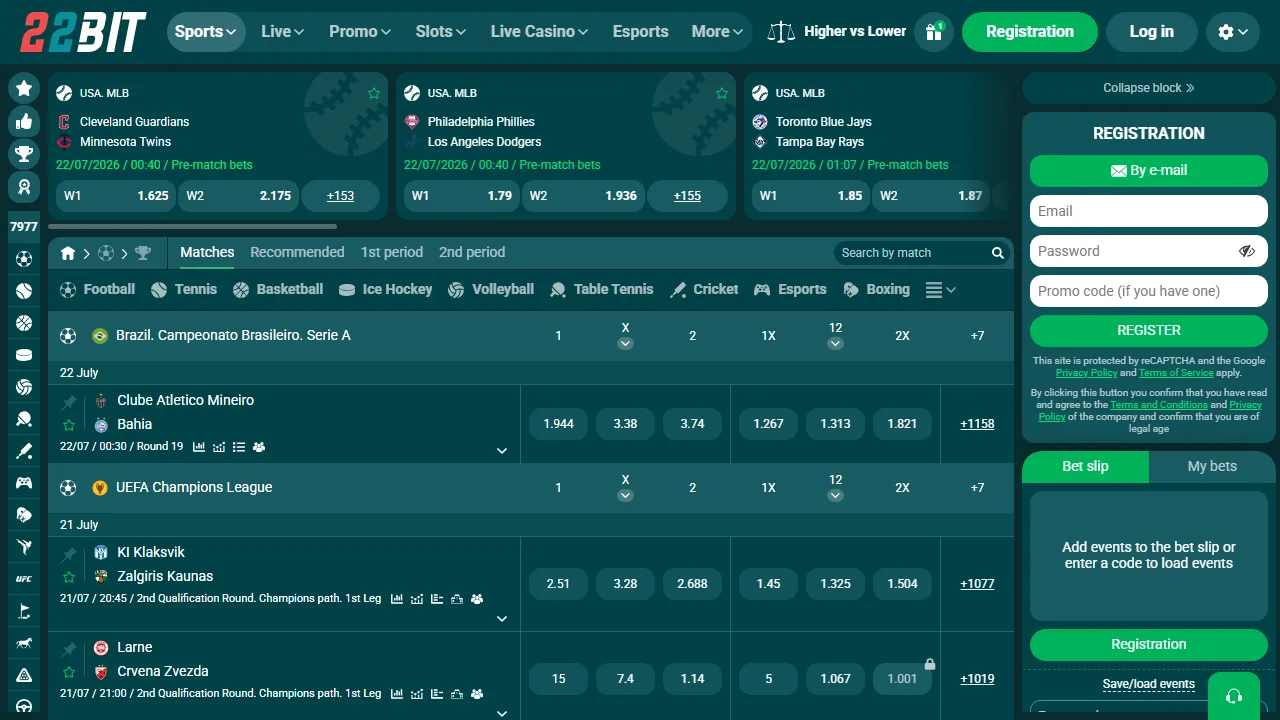Focus the Email input field
Viewport: 1280px width, 720px height.
1149,211
